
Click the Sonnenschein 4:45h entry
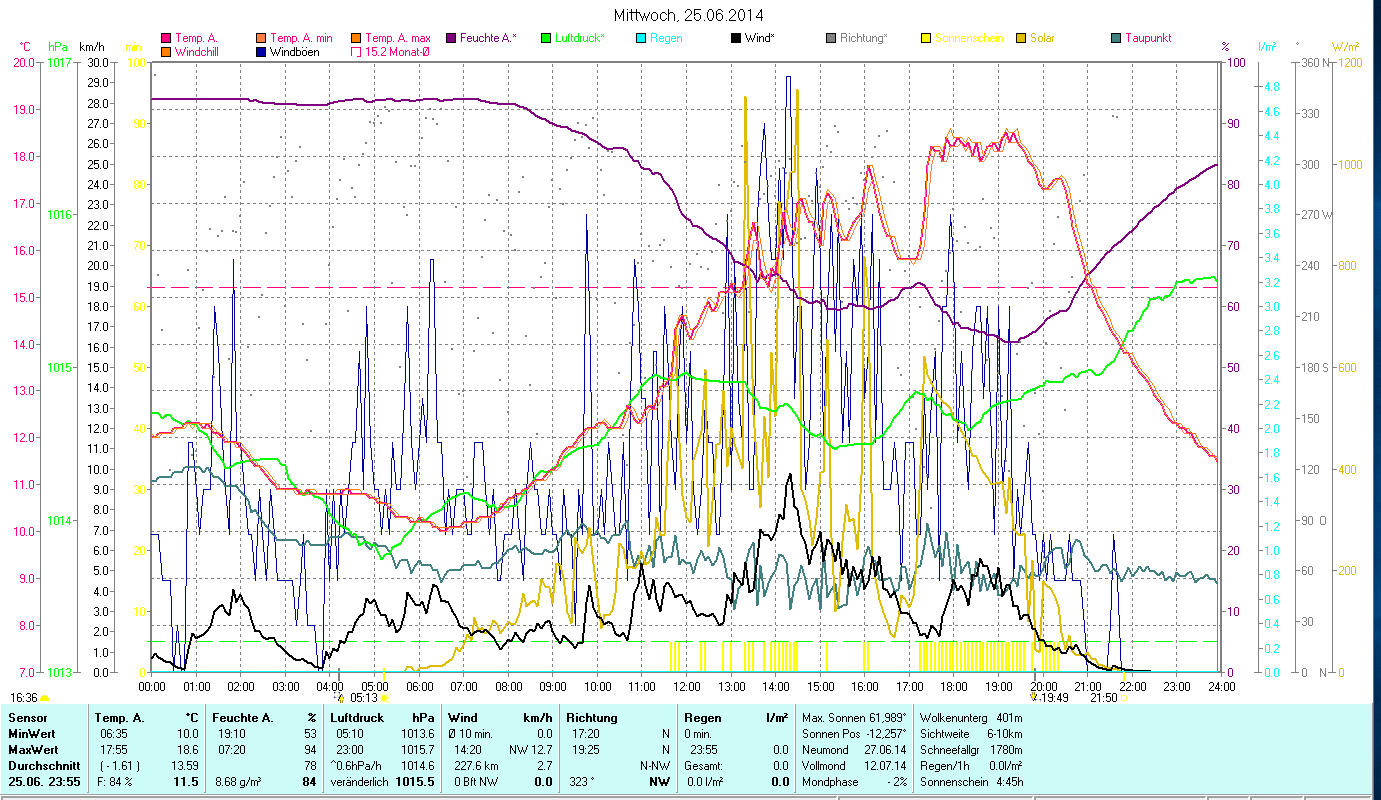(x=970, y=782)
